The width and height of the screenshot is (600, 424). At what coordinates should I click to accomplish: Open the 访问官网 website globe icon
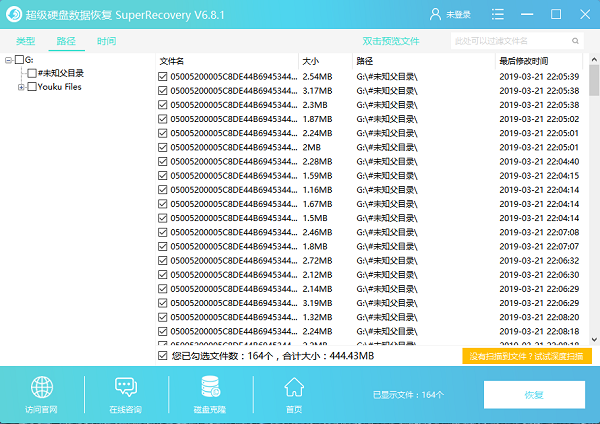[42, 387]
